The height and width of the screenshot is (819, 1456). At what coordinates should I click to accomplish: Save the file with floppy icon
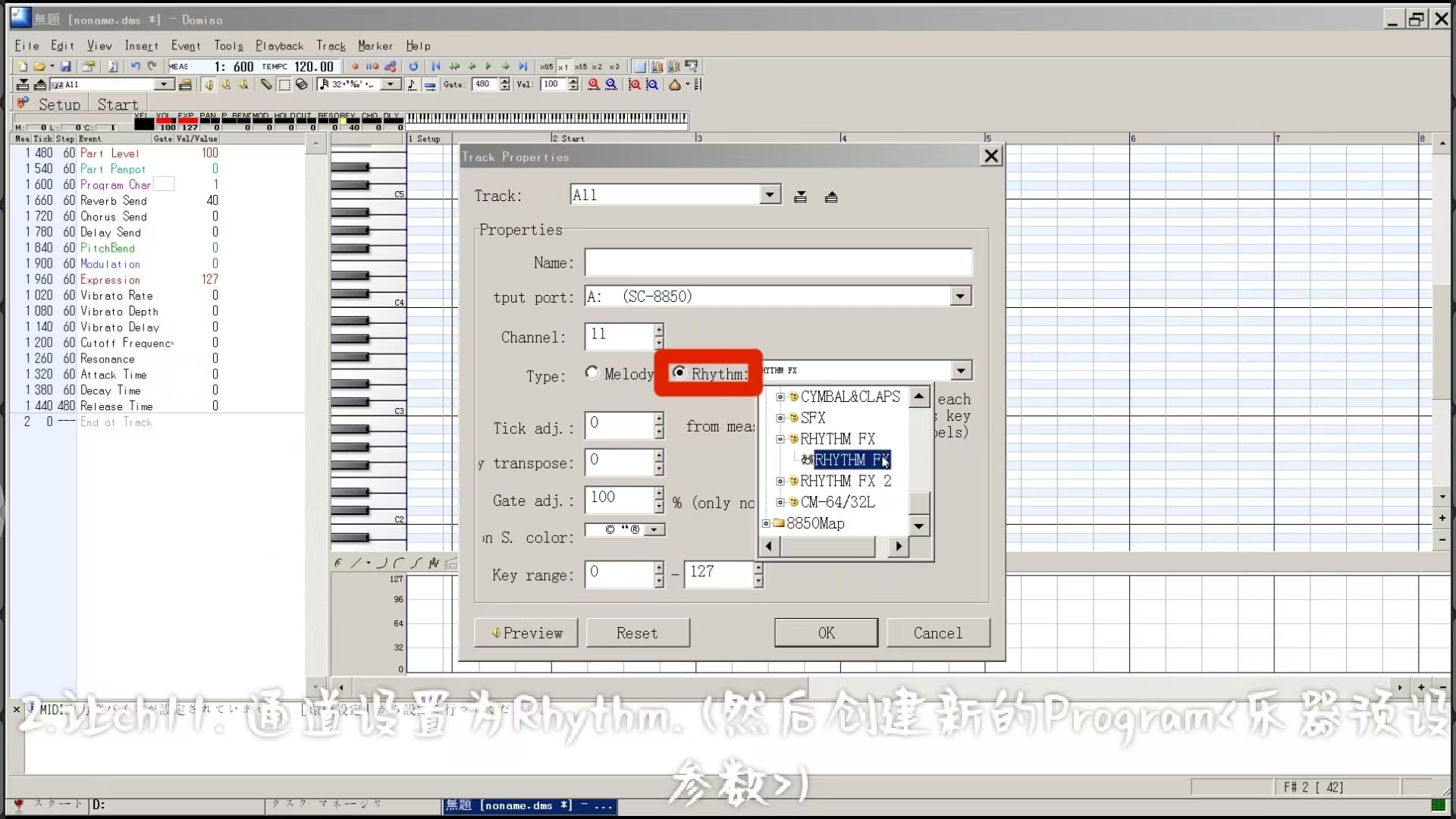tap(66, 67)
